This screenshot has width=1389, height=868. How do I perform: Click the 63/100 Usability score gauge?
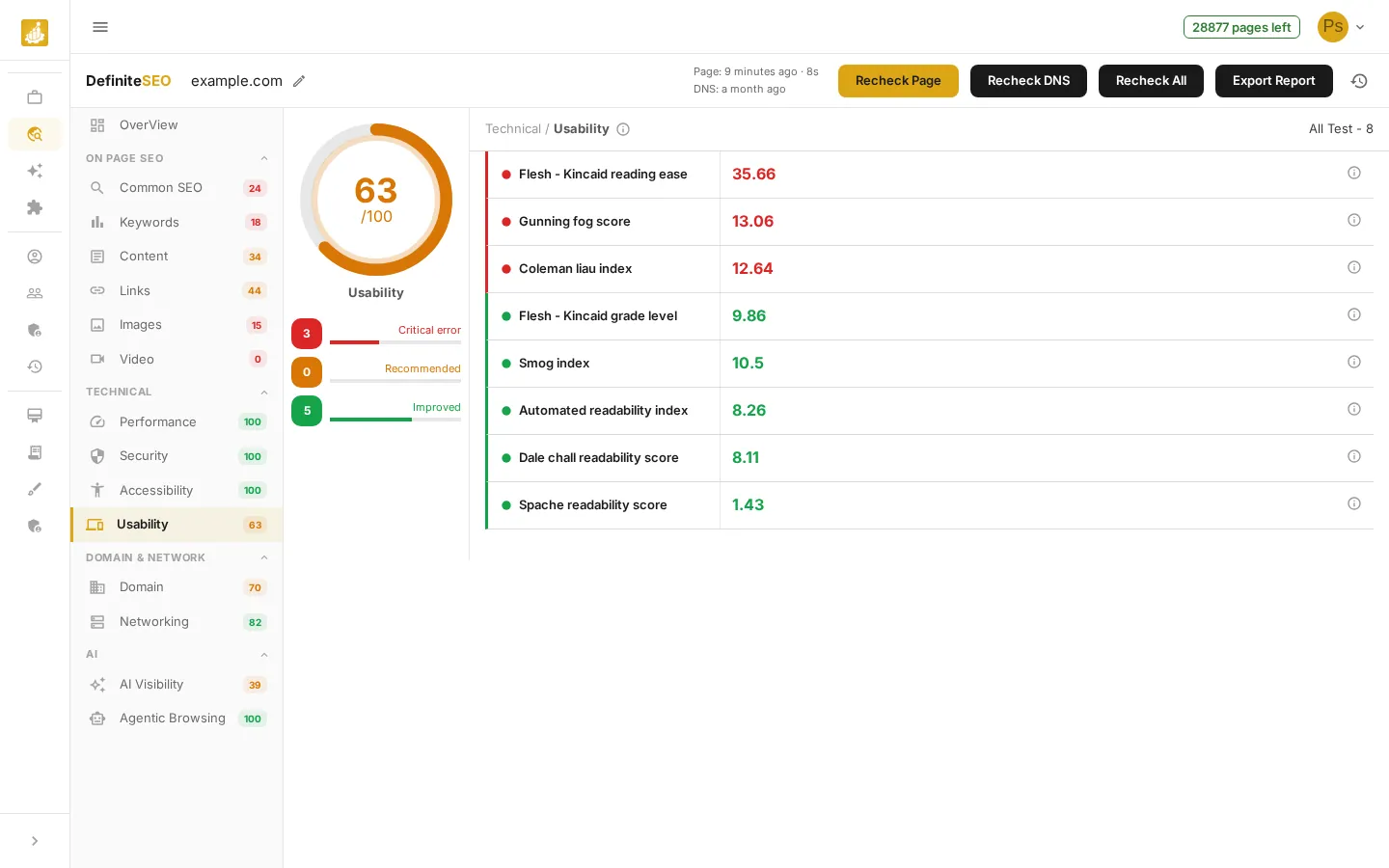coord(376,200)
